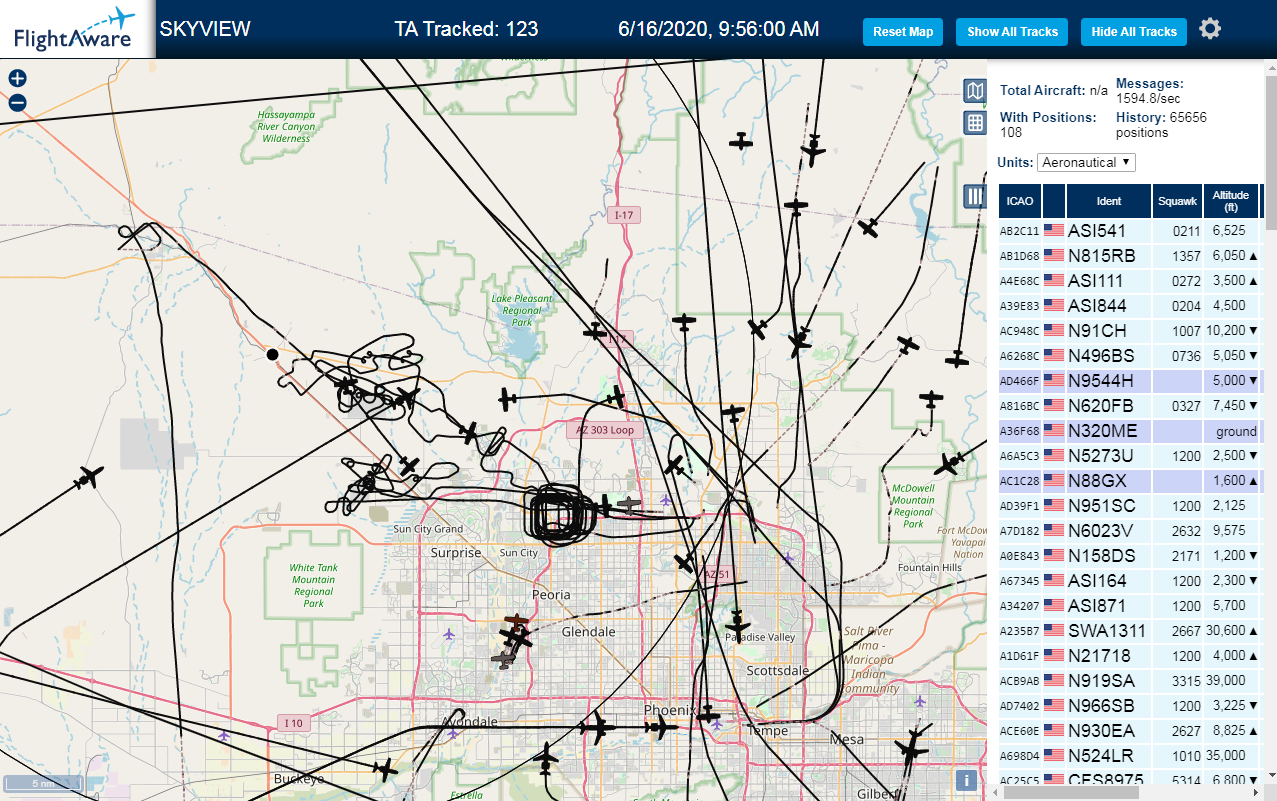Open the Units dropdown
The height and width of the screenshot is (801, 1277).
[x=1086, y=162]
